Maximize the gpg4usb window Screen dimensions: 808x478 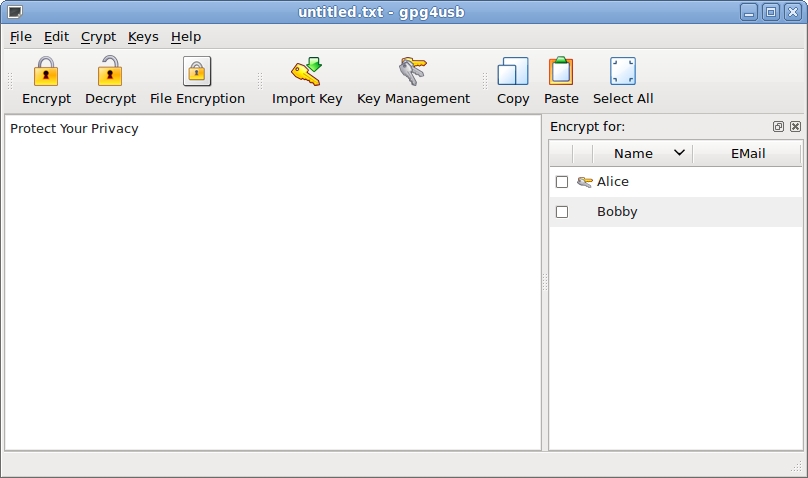click(x=771, y=12)
